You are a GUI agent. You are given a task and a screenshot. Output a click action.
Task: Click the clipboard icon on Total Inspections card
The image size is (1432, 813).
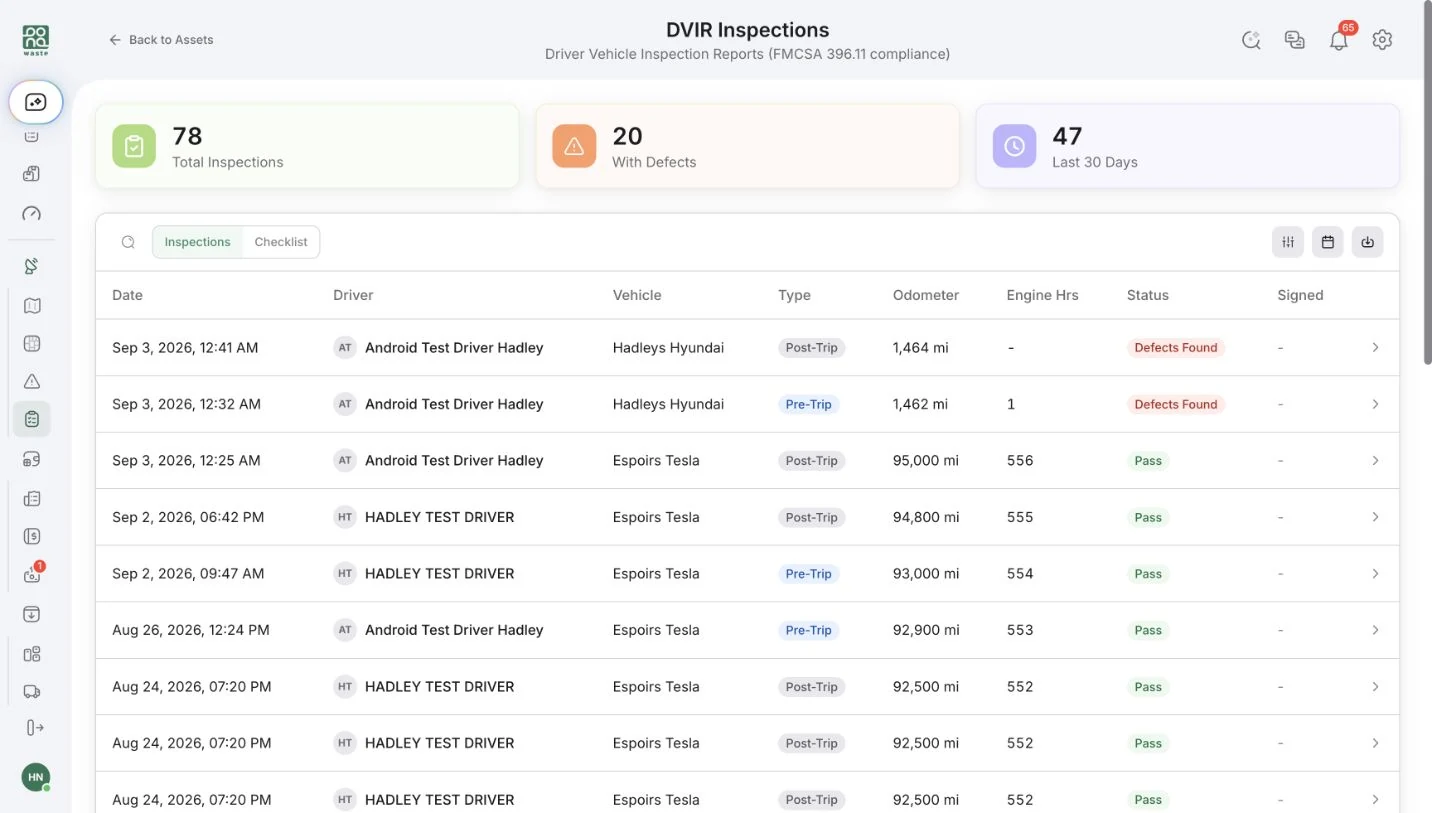(134, 146)
